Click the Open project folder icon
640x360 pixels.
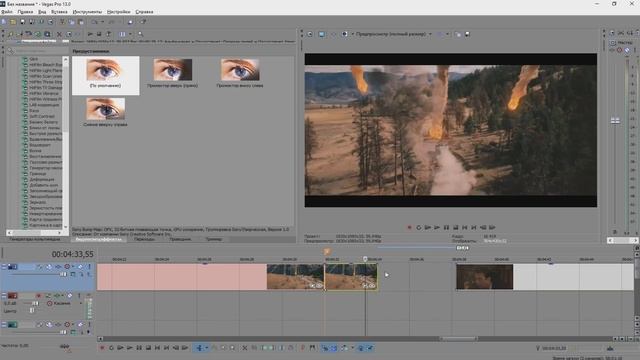[x=13, y=22]
